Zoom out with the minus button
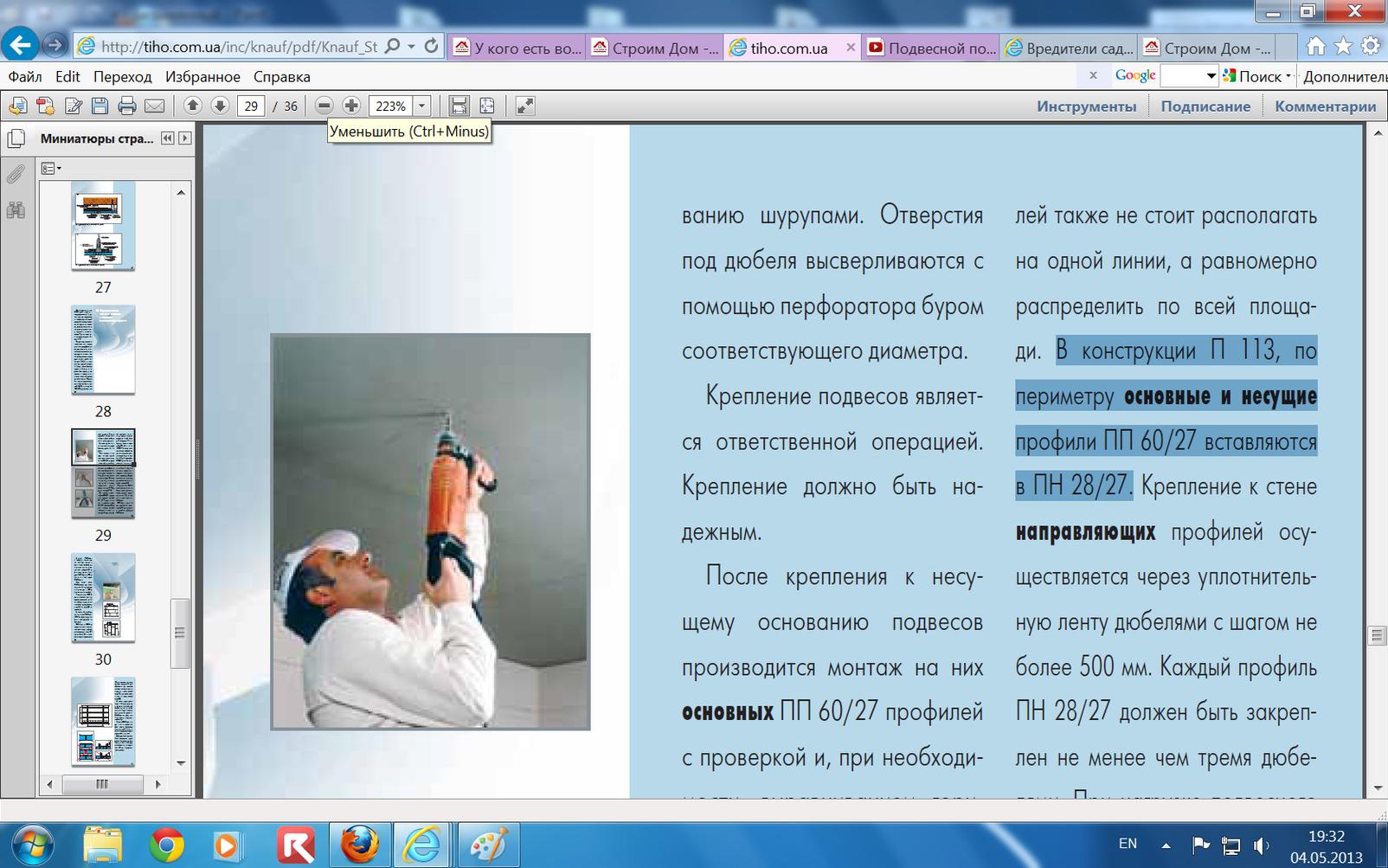Image resolution: width=1388 pixels, height=868 pixels. click(324, 106)
